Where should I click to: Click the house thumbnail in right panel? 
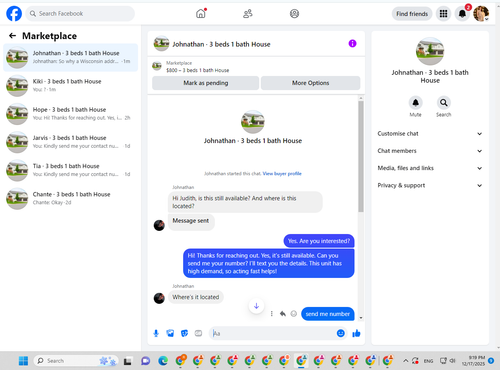tap(430, 51)
